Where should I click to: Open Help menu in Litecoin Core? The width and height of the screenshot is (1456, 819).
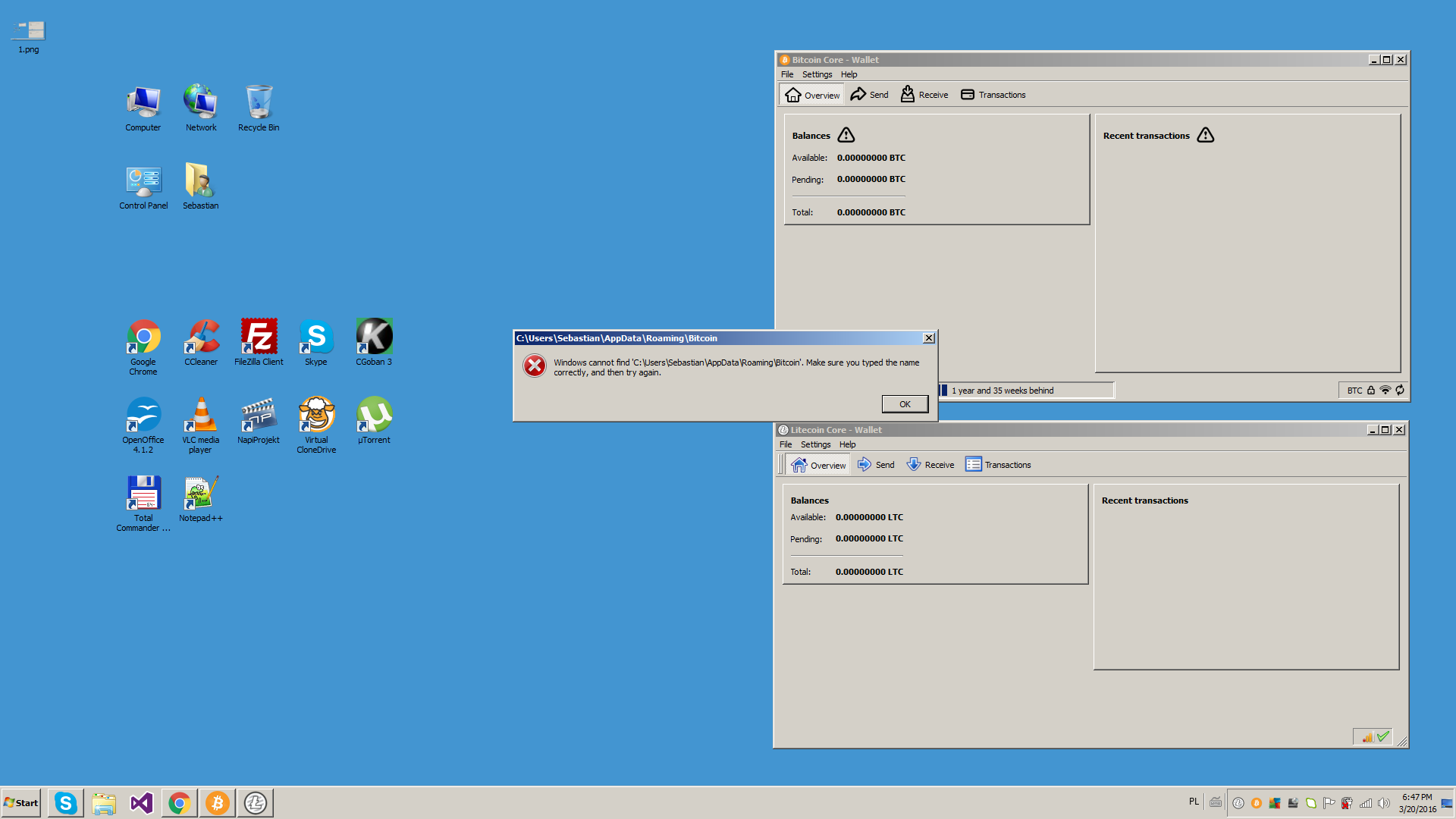pyautogui.click(x=847, y=444)
